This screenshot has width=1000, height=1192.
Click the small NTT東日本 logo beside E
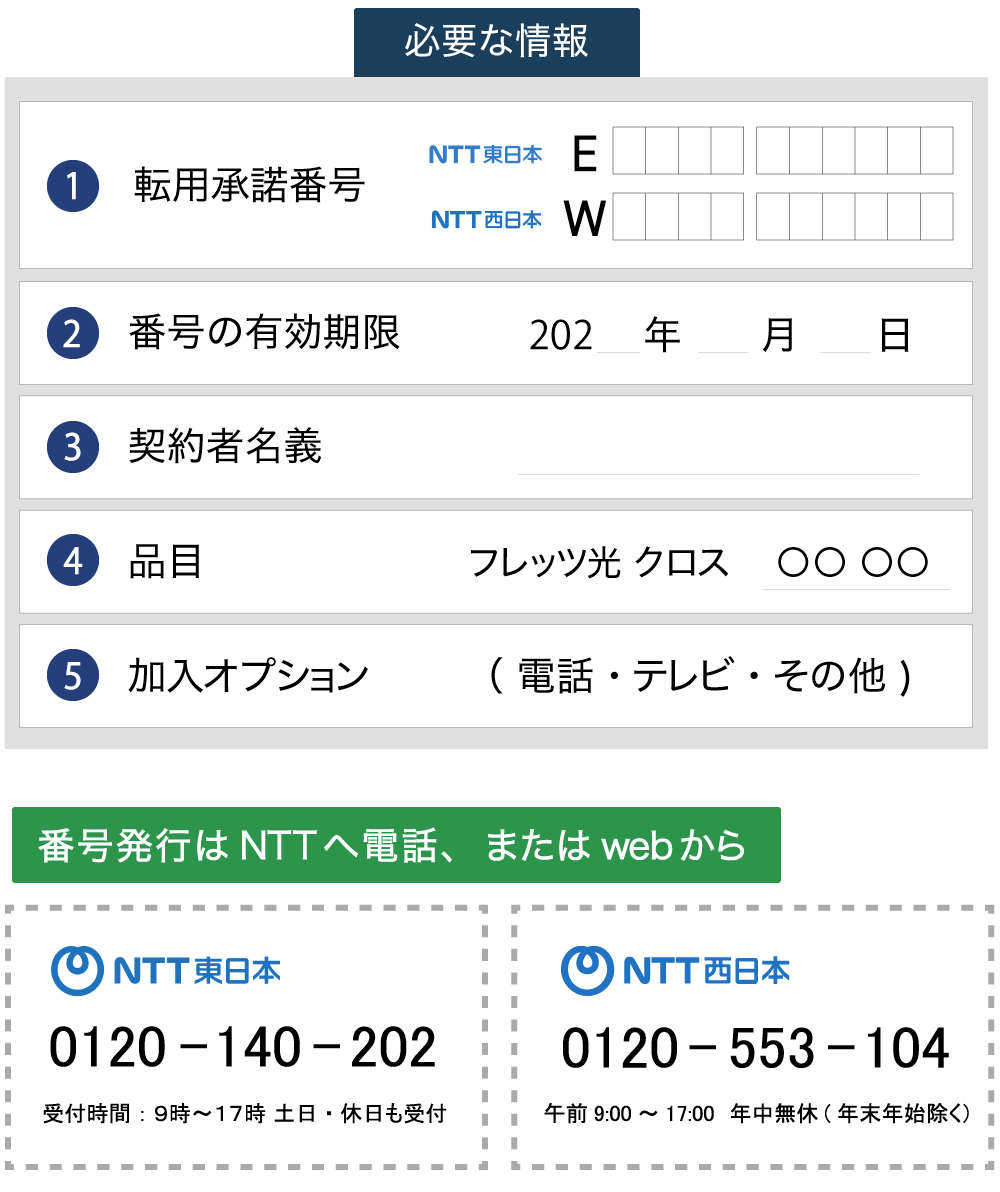pos(485,155)
